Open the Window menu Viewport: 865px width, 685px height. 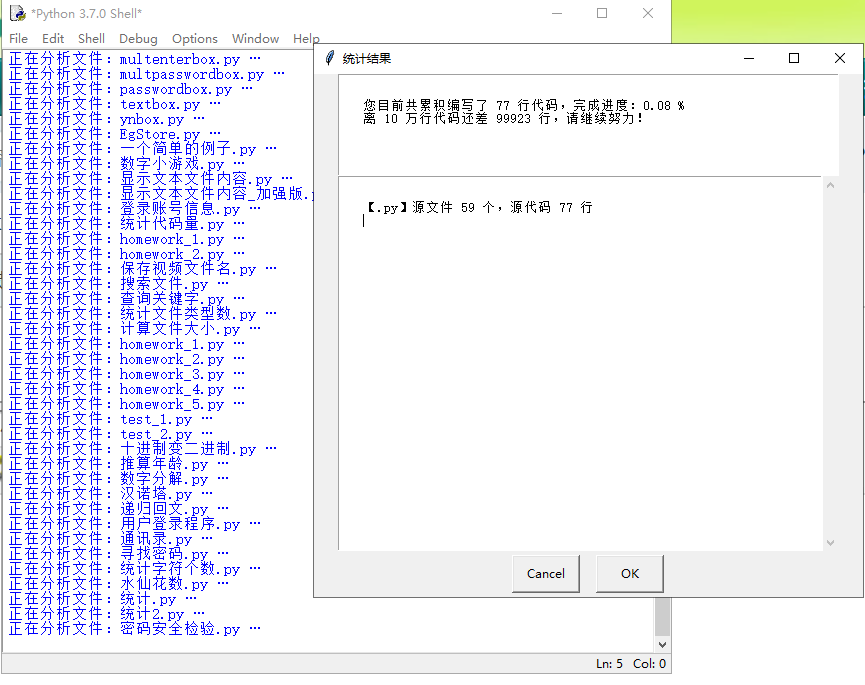(x=255, y=38)
